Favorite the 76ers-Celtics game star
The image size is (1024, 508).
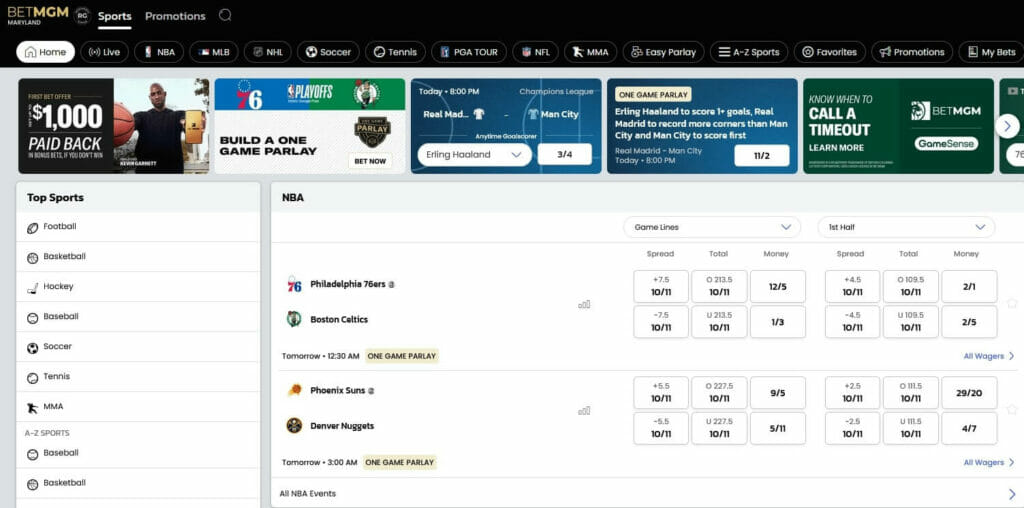click(x=1012, y=303)
